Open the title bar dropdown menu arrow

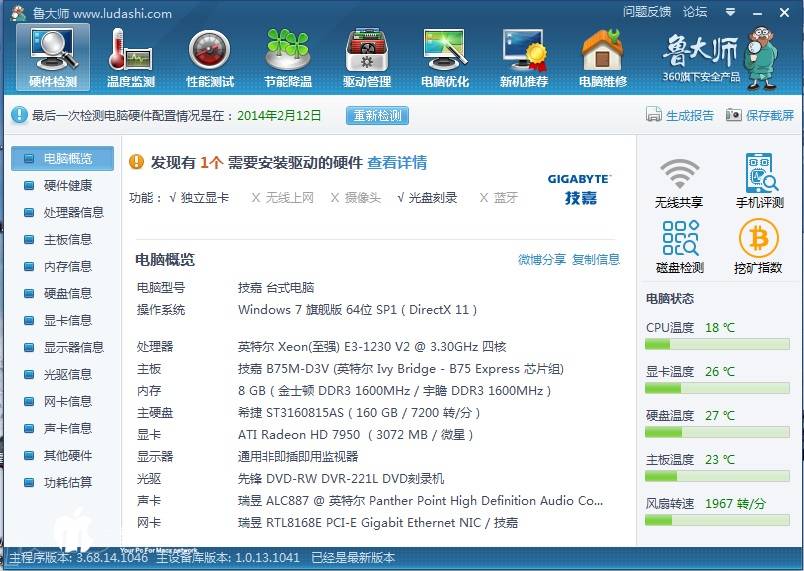731,12
